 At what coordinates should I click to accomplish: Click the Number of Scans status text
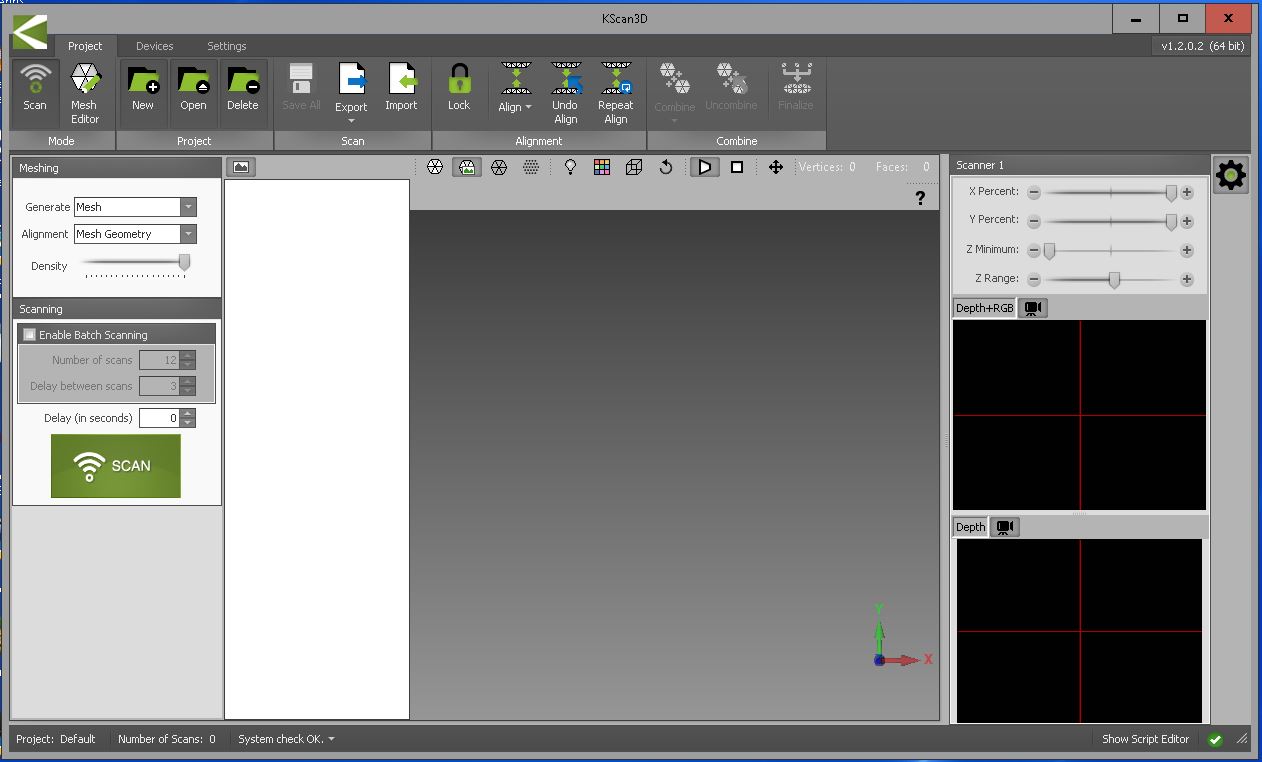pyautogui.click(x=167, y=739)
